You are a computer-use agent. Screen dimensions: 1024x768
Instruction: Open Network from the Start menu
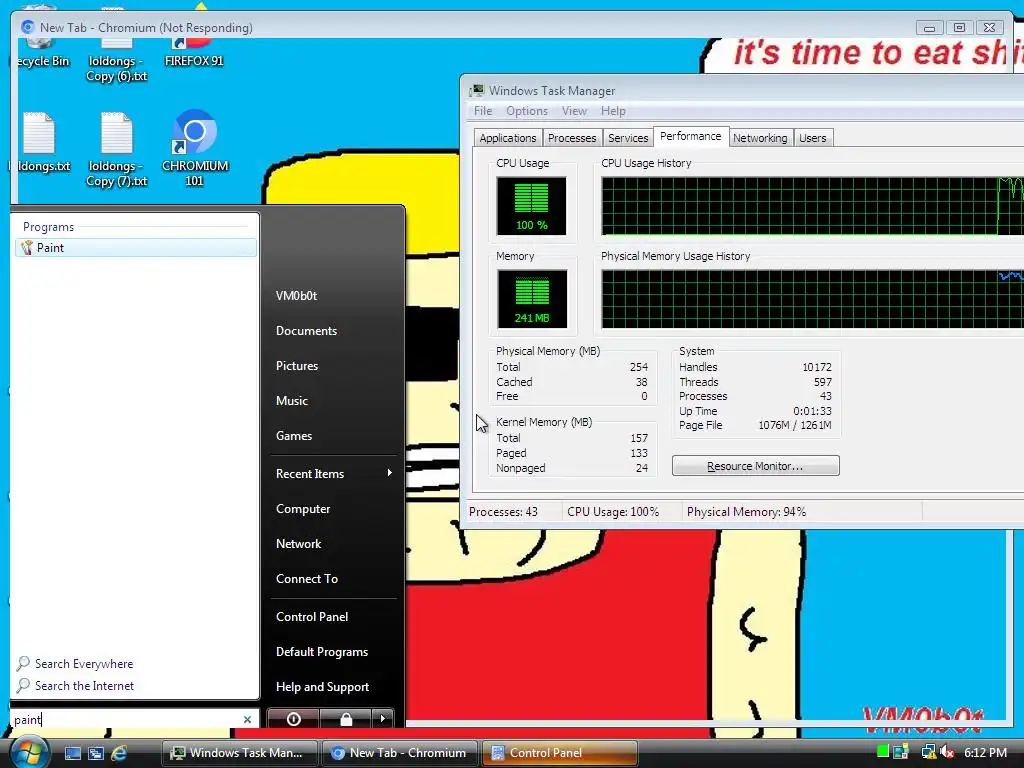(298, 544)
